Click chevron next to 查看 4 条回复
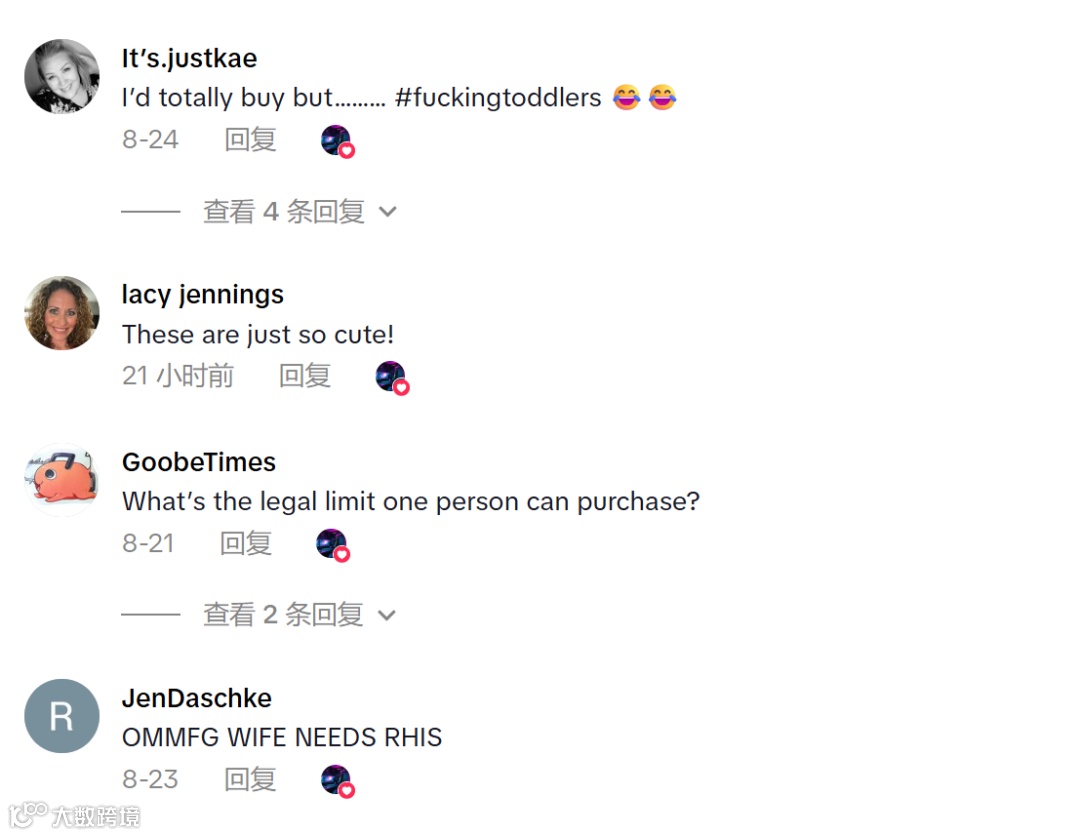1080x836 pixels. (388, 212)
